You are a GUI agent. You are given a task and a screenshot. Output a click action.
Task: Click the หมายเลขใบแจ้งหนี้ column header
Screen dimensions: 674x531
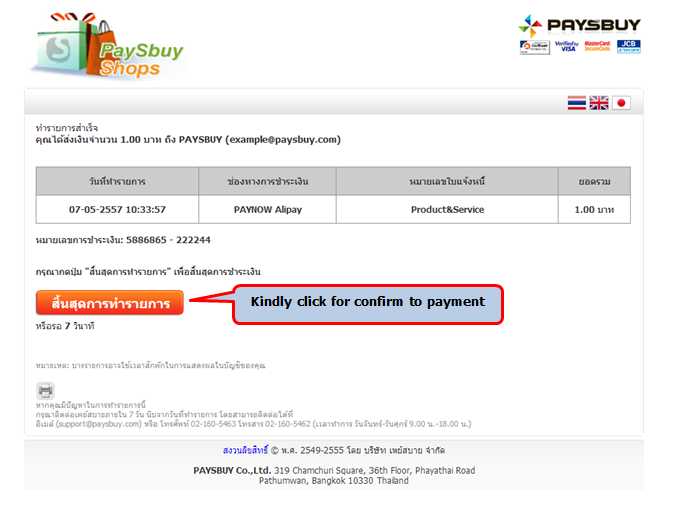point(447,181)
